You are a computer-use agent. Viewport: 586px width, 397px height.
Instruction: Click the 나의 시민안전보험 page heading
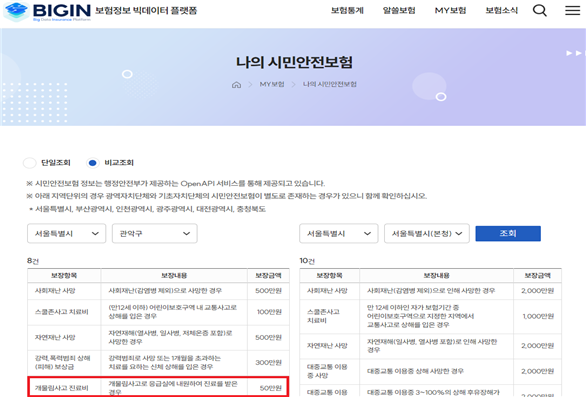[294, 62]
